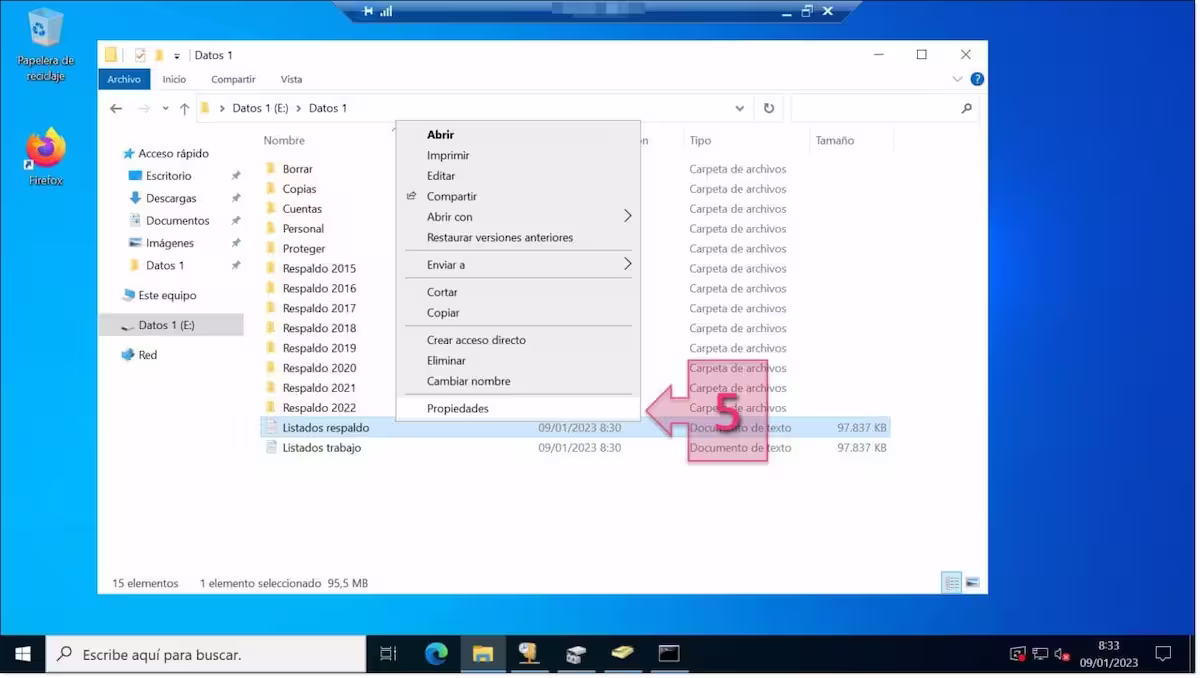The width and height of the screenshot is (1200, 678).
Task: Sort by the Tipo column header
Action: click(700, 141)
